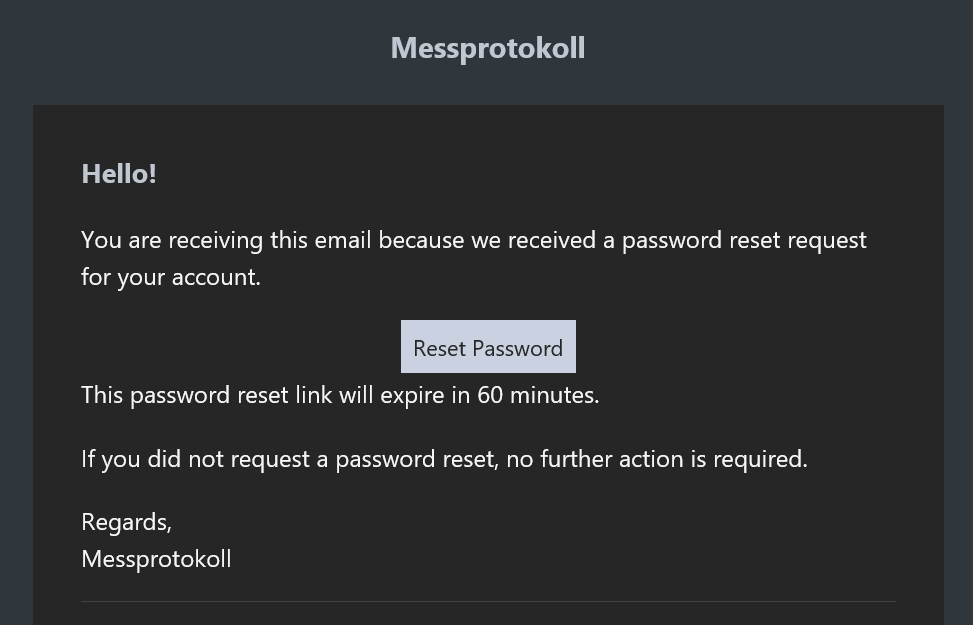Click the phrase "password reset request"

click(744, 240)
